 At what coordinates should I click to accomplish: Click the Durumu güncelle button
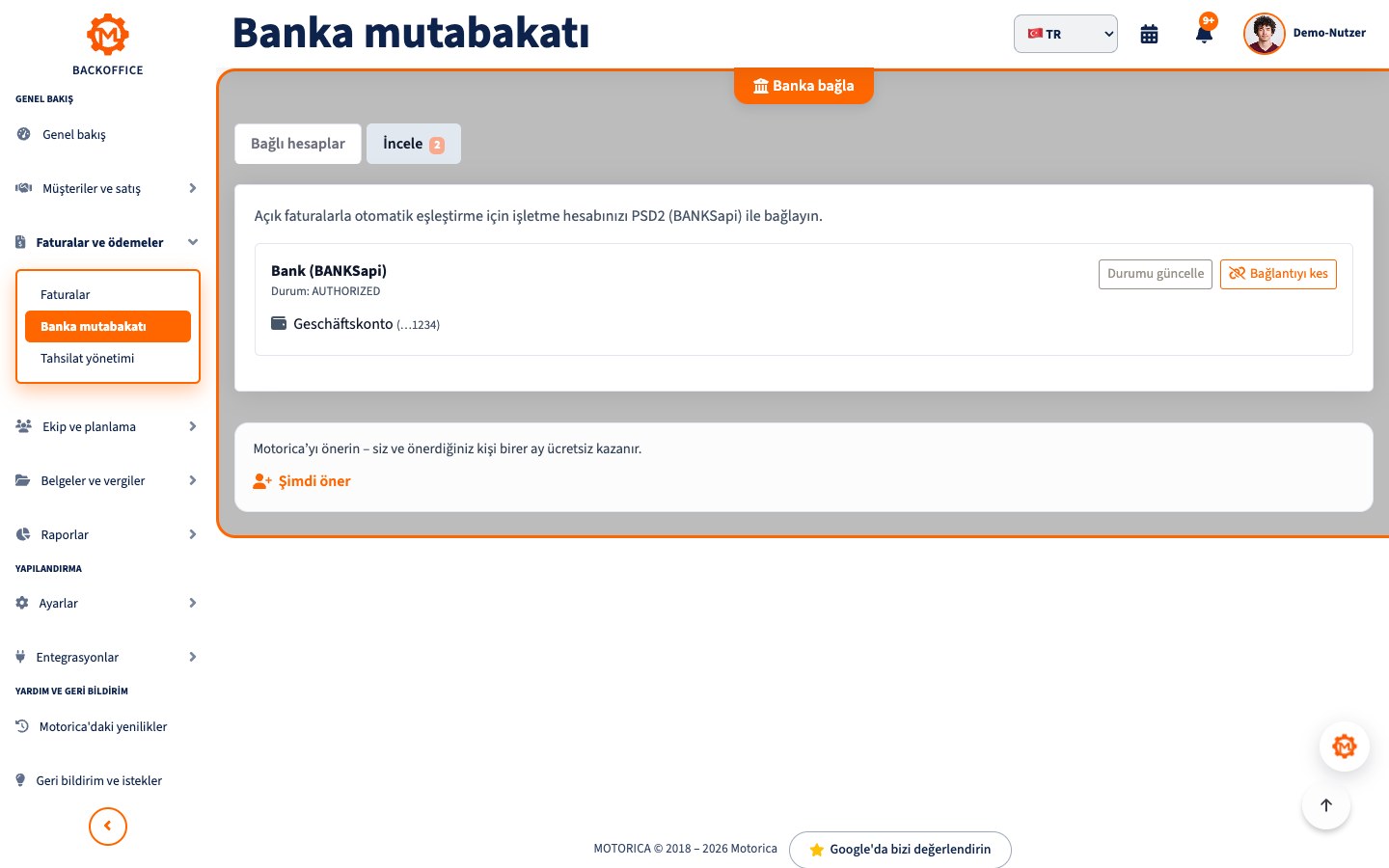[1156, 274]
